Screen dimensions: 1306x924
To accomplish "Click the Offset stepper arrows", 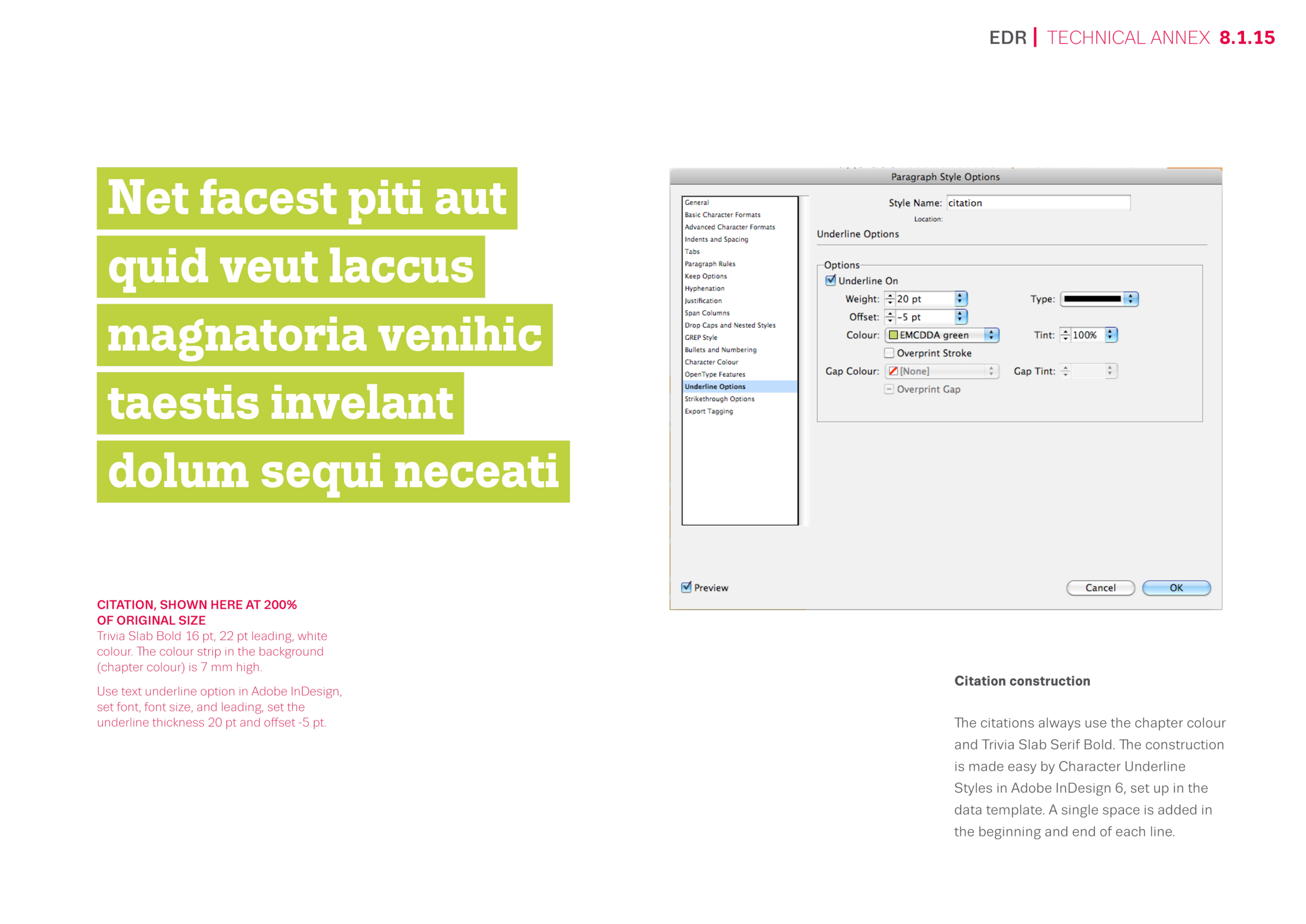I will (x=890, y=317).
